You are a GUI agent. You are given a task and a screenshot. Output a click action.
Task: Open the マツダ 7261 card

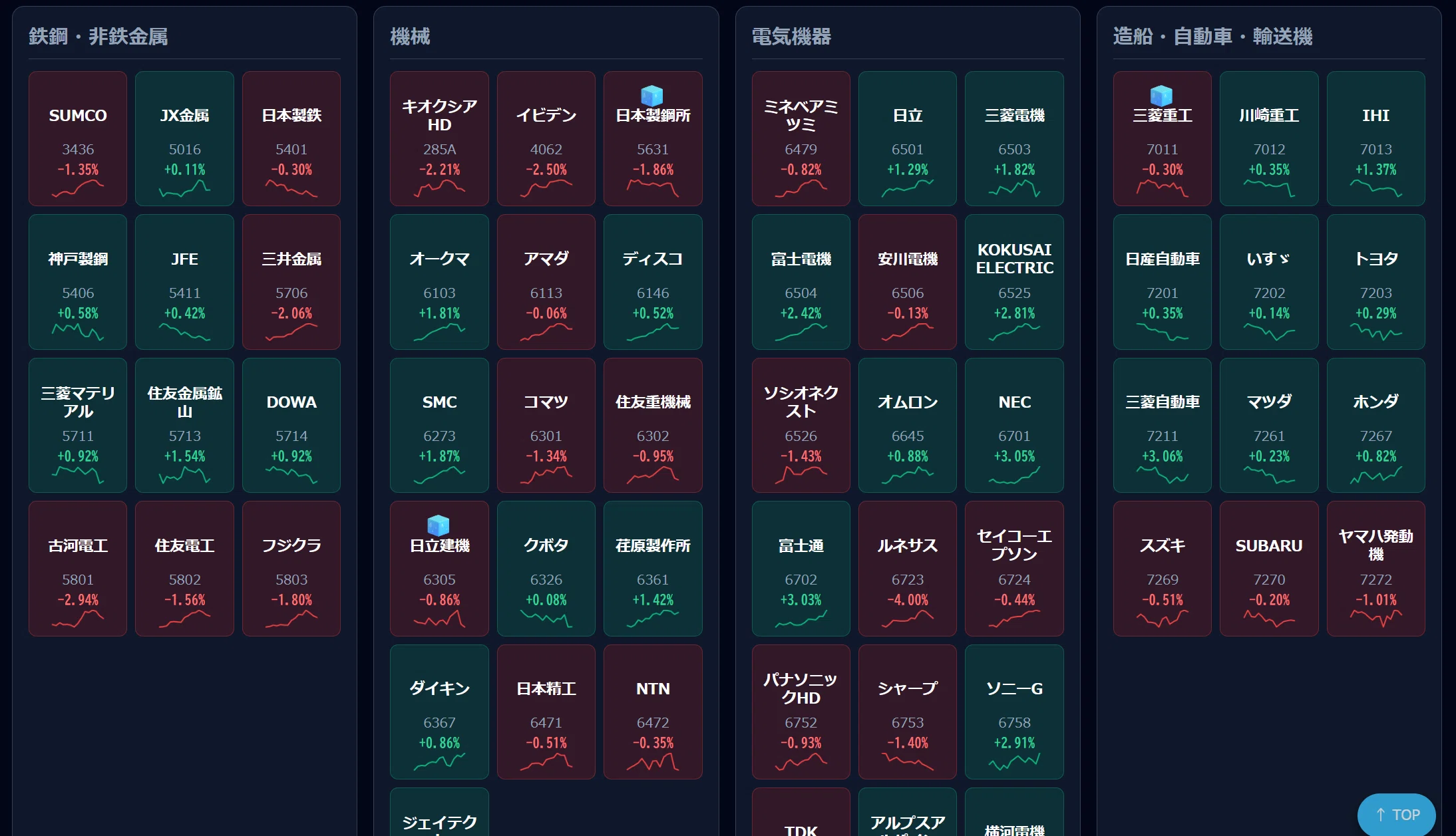click(x=1269, y=425)
